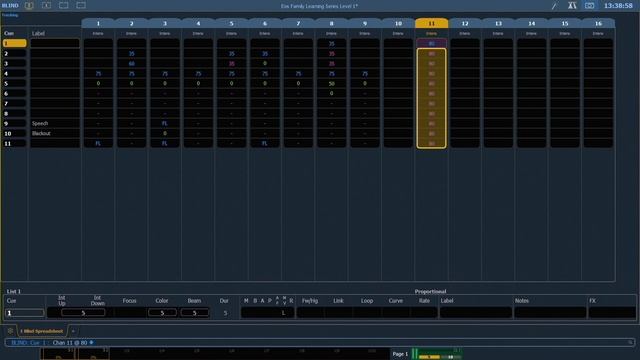Select cue 11 row number
640x360 pixels.
(14, 143)
